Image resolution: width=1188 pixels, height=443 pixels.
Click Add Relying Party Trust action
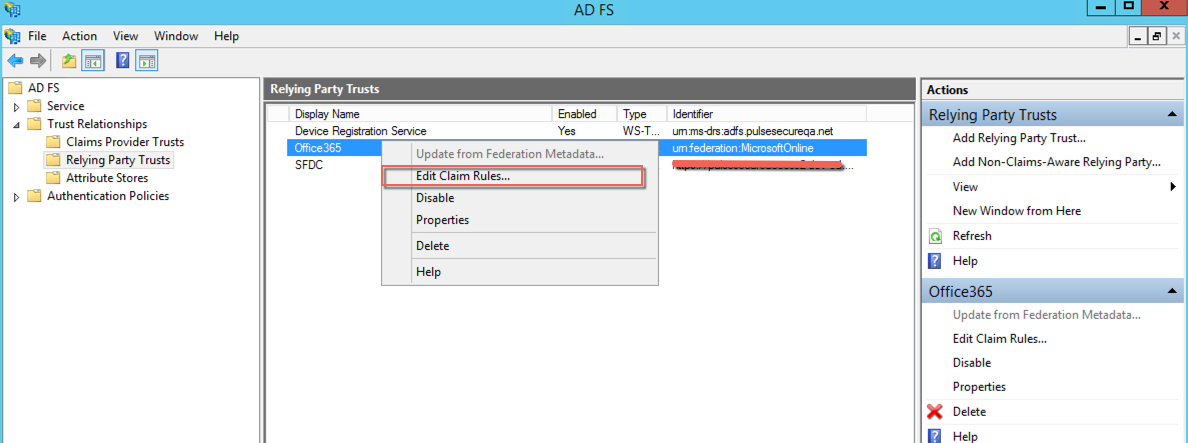[x=1019, y=139]
